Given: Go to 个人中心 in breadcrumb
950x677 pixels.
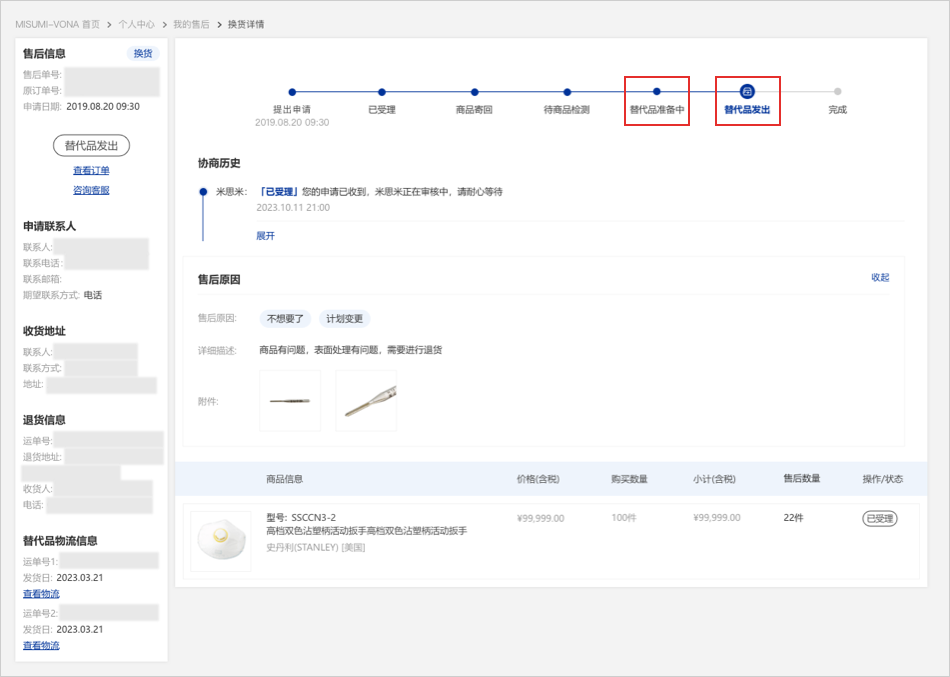Looking at the screenshot, I should pos(136,24).
